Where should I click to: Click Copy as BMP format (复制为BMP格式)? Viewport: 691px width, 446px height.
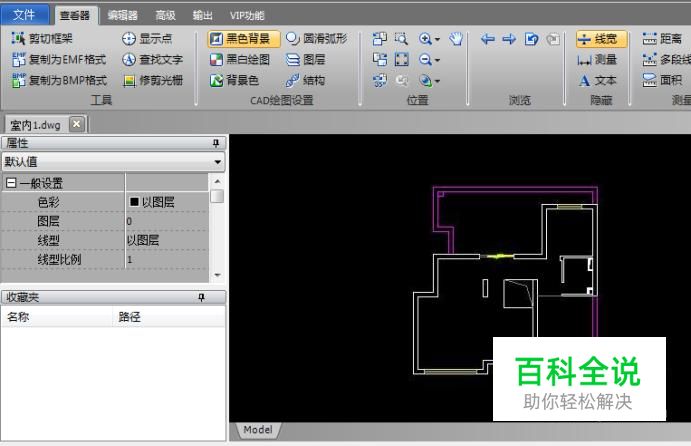point(59,80)
